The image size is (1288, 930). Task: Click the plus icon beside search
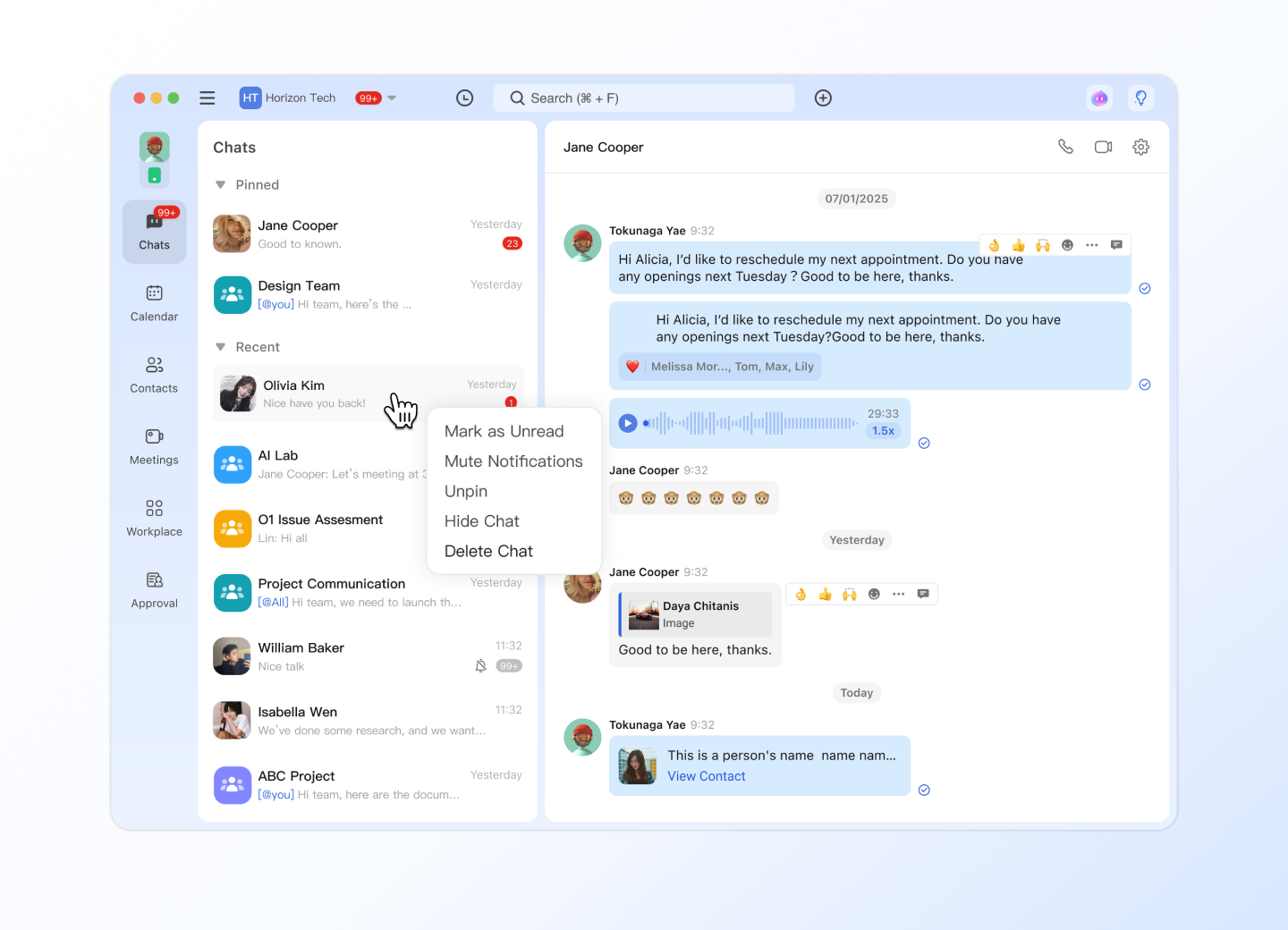(x=823, y=98)
